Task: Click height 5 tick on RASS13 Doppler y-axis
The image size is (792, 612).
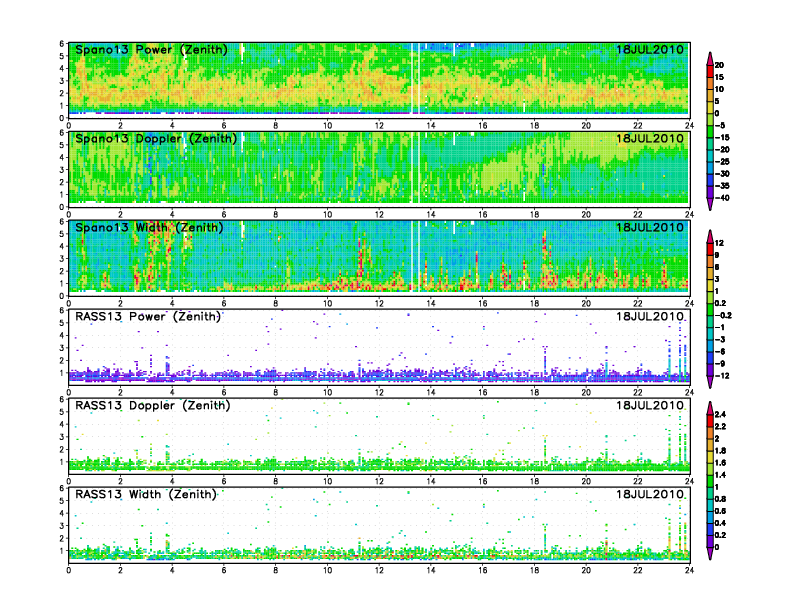Action: pos(62,412)
